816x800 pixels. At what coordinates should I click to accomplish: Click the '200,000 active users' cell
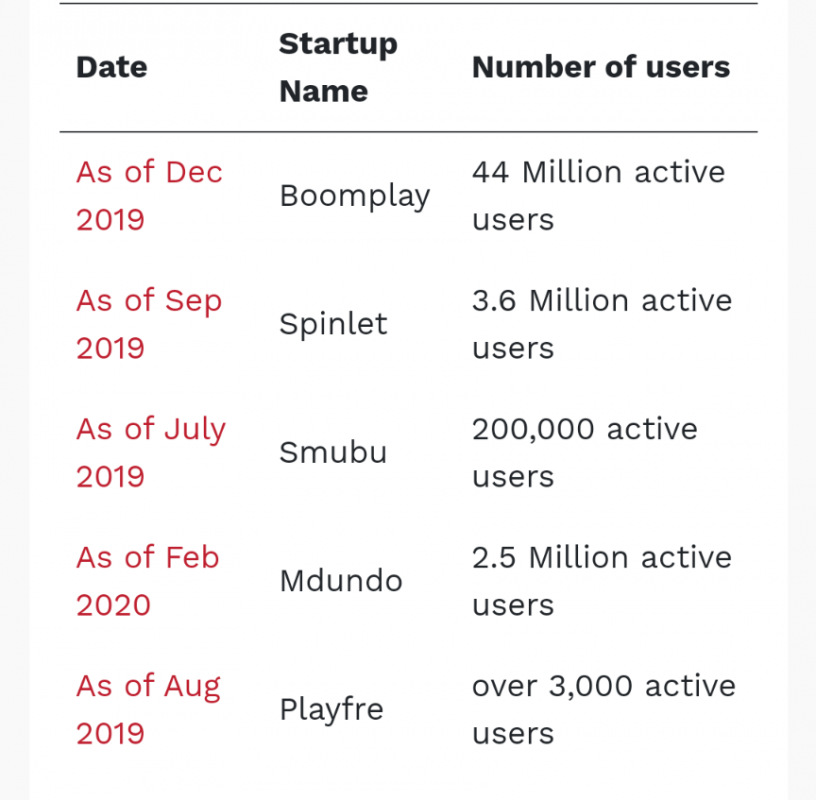(584, 452)
